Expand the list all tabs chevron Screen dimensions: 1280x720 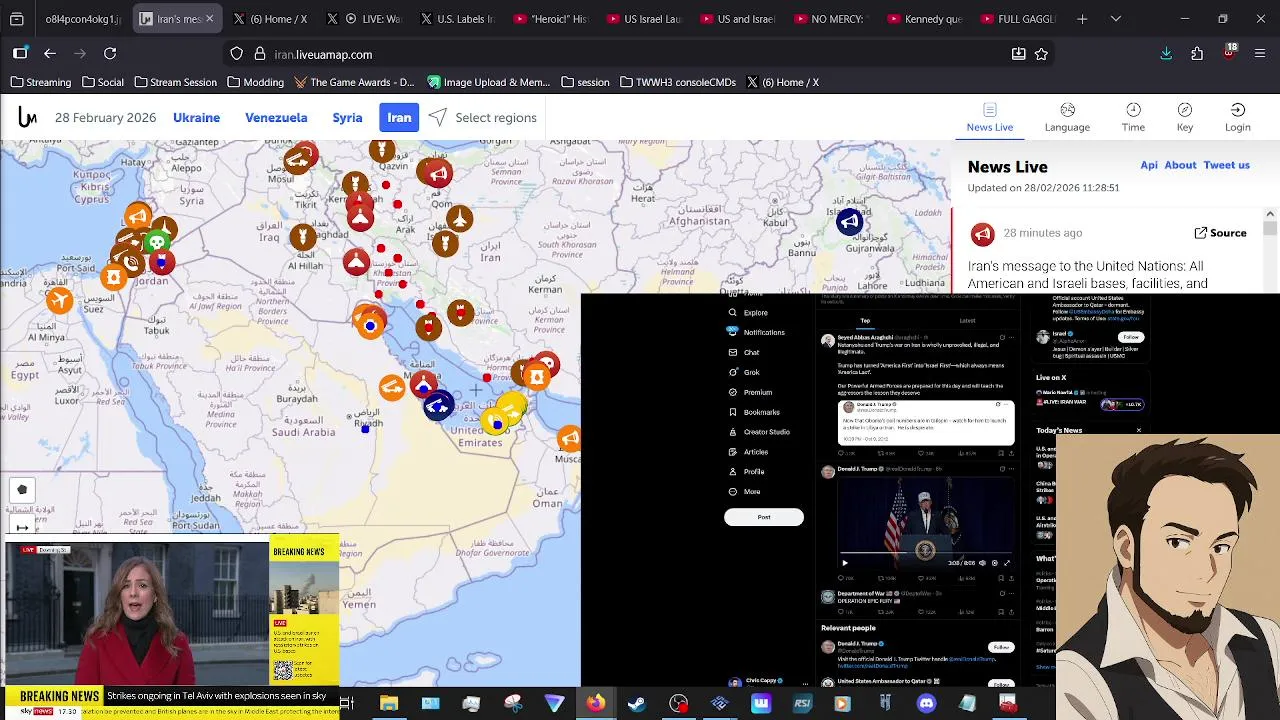pos(1116,19)
